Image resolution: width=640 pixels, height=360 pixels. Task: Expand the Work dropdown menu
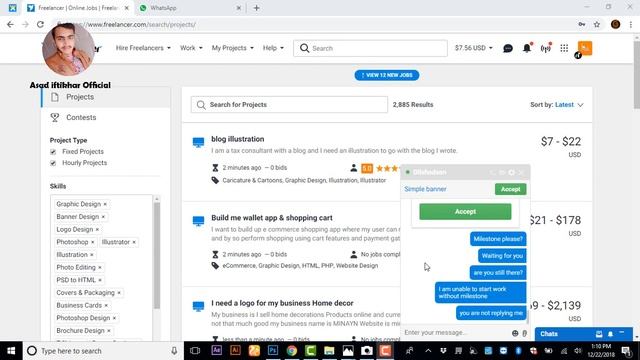pos(191,48)
